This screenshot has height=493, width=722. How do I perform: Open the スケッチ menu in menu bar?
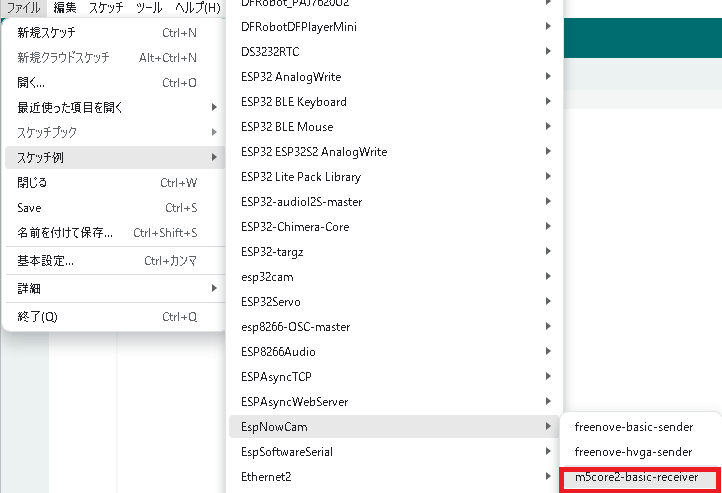106,7
